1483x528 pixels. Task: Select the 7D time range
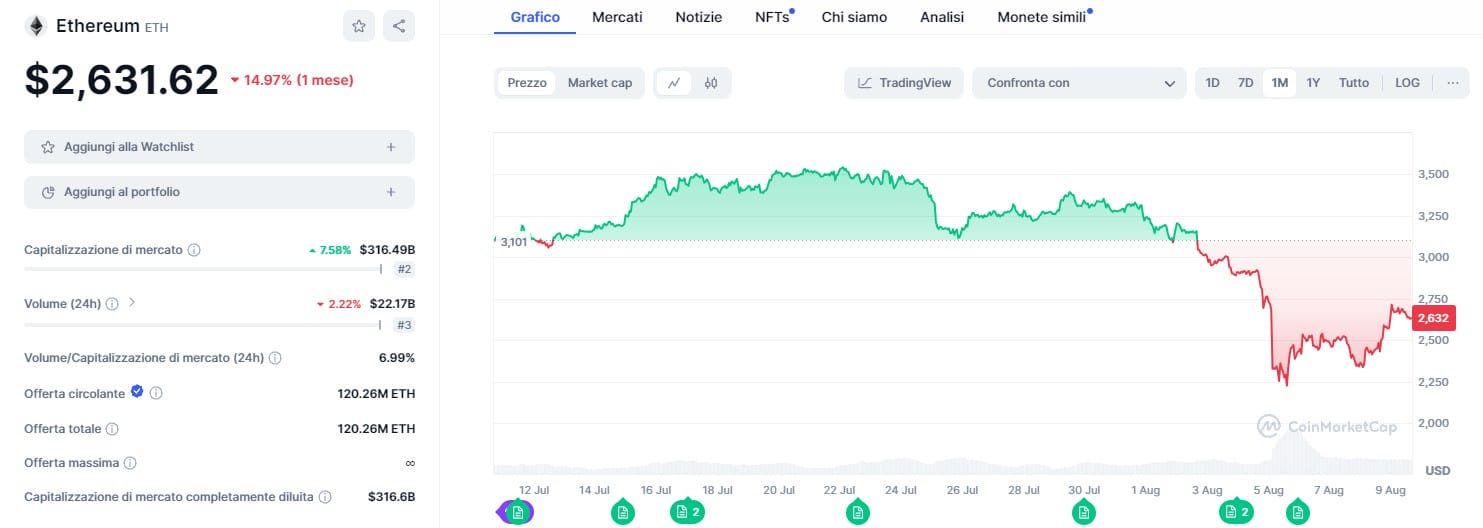pos(1245,83)
